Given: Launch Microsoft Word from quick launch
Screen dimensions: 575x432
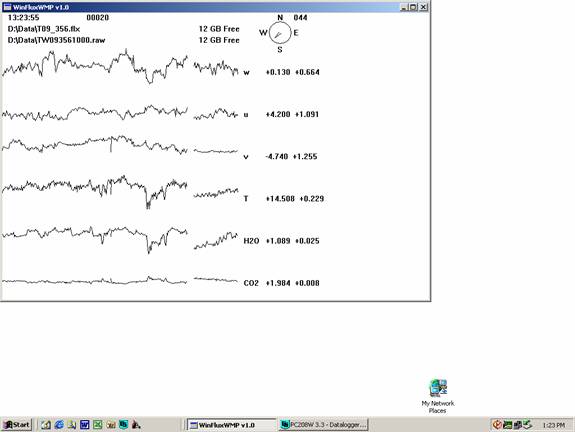Looking at the screenshot, I should (x=85, y=425).
